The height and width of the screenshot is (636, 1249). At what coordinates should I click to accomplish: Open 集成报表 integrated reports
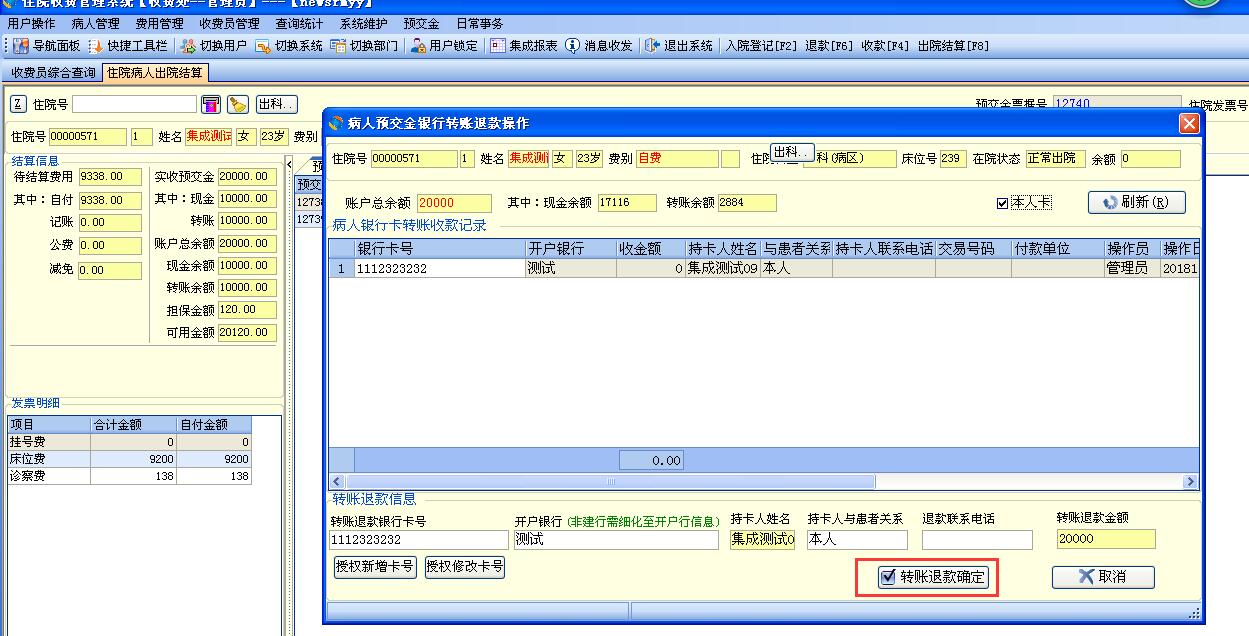[524, 46]
